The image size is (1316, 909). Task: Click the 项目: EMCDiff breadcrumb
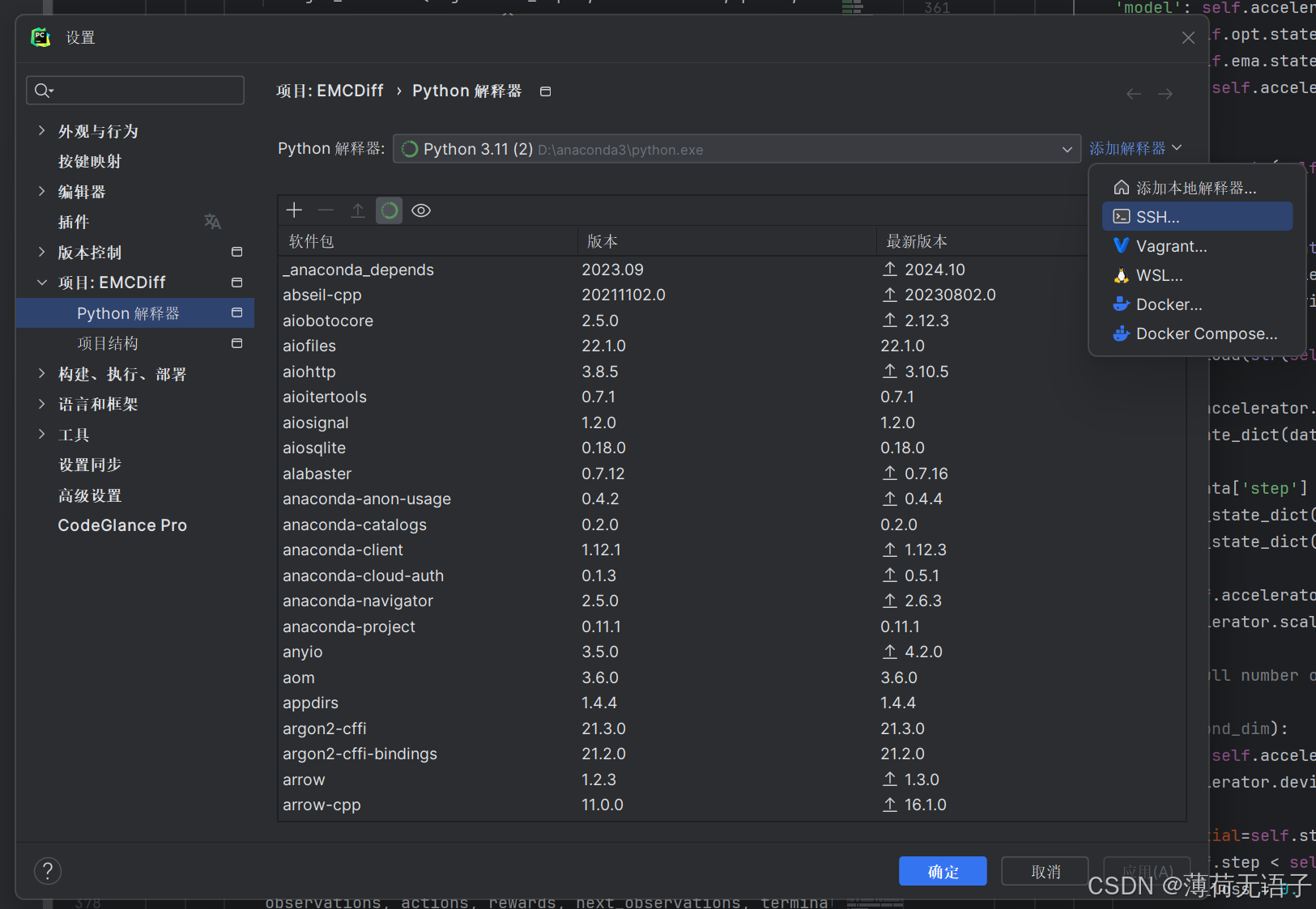[330, 91]
